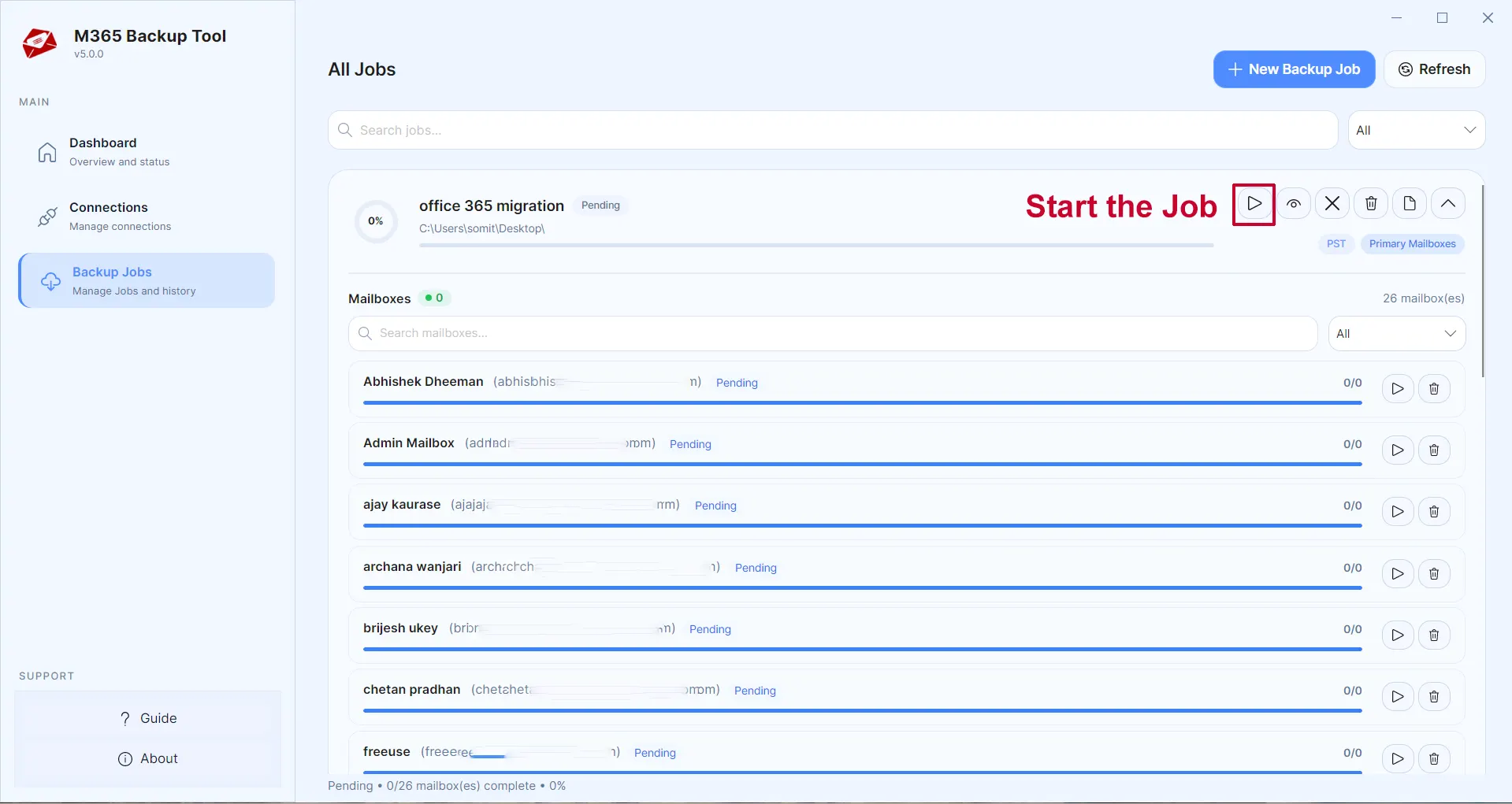Image resolution: width=1512 pixels, height=804 pixels.
Task: Click the bottom status bar summary text
Action: pos(447,786)
